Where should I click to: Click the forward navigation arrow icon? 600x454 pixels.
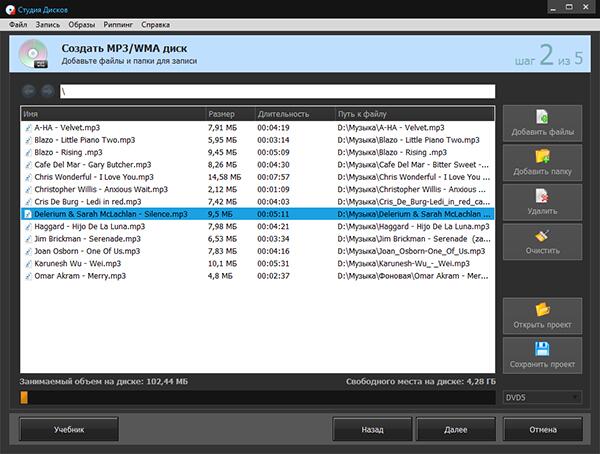[47, 91]
